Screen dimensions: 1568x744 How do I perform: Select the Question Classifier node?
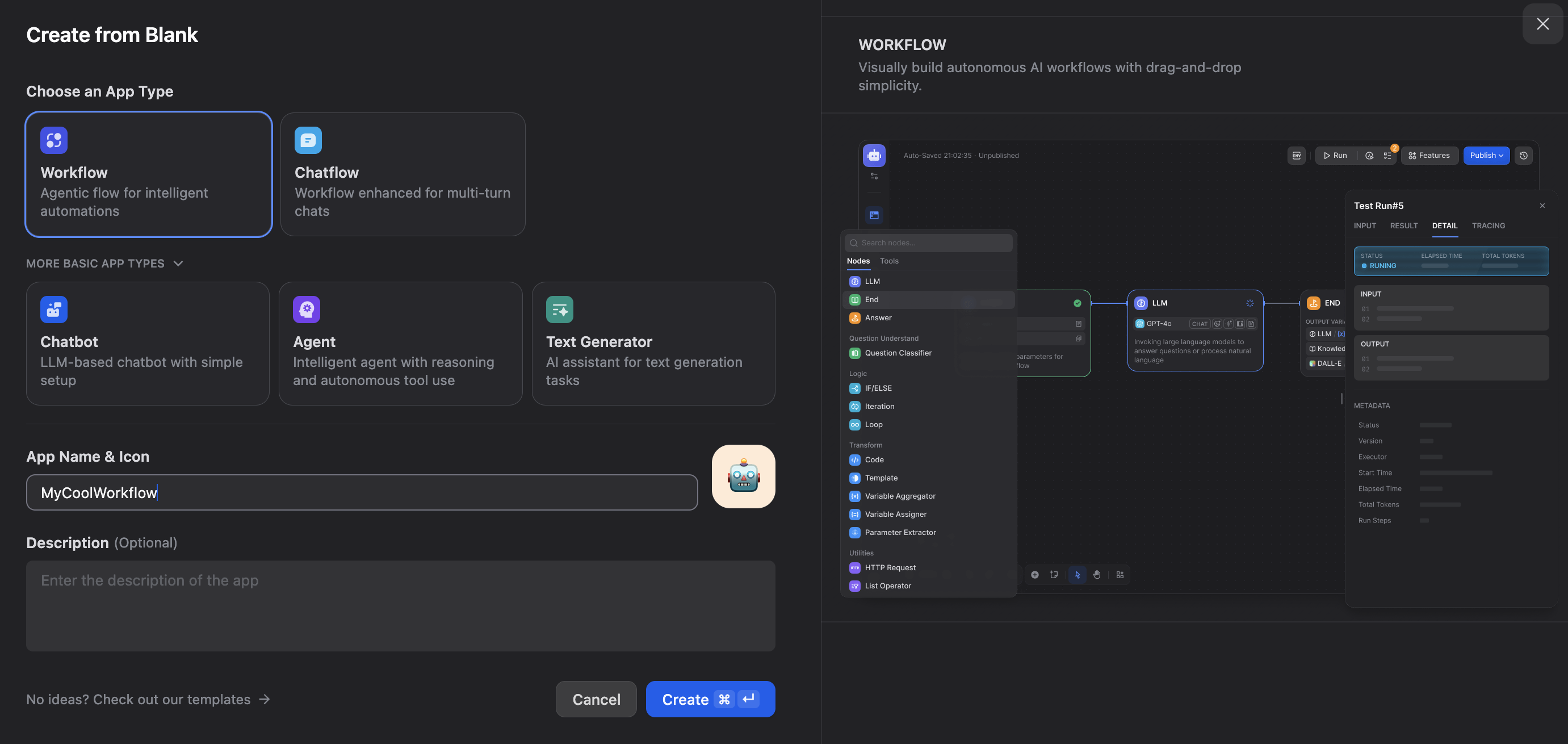(929, 353)
